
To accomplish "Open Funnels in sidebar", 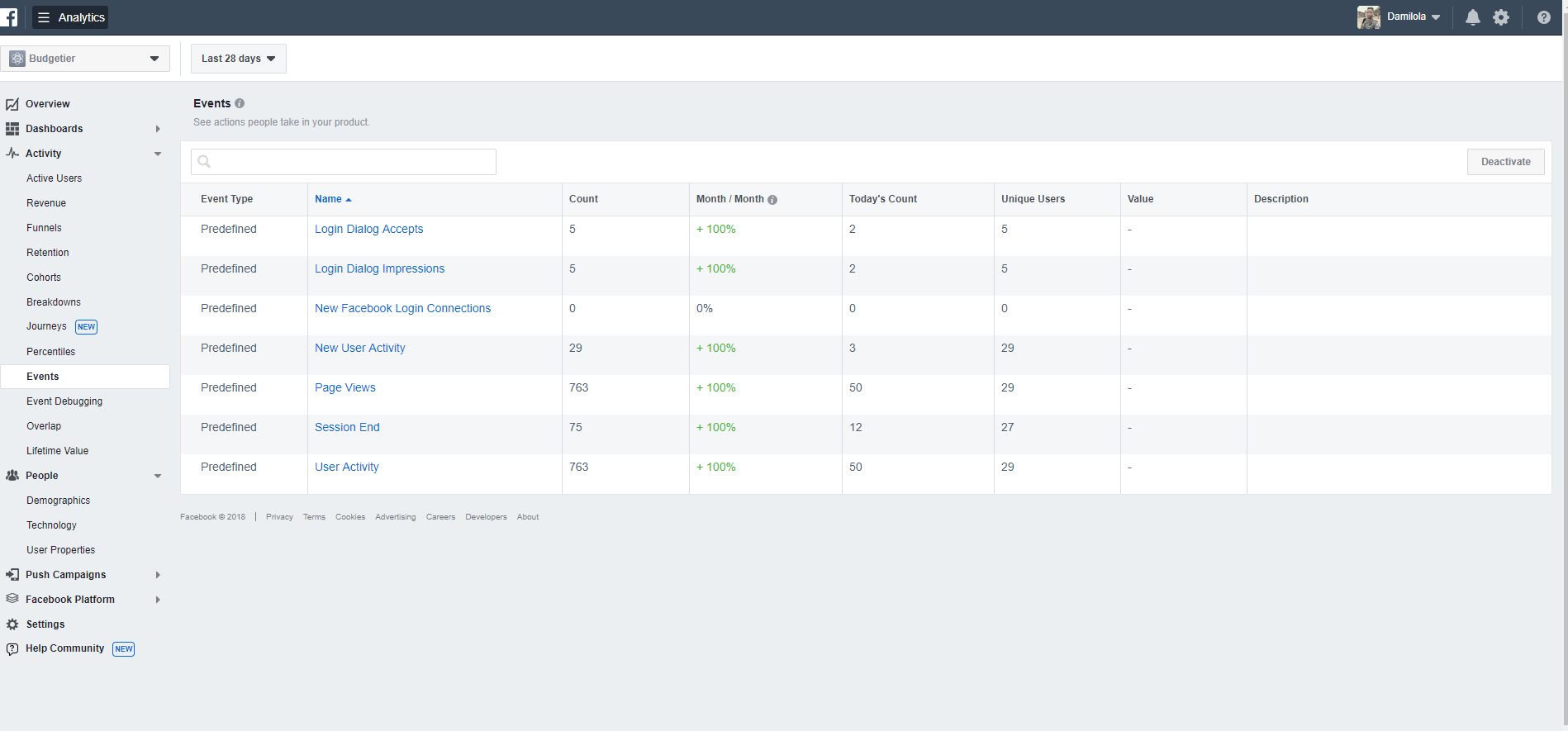I will point(44,228).
